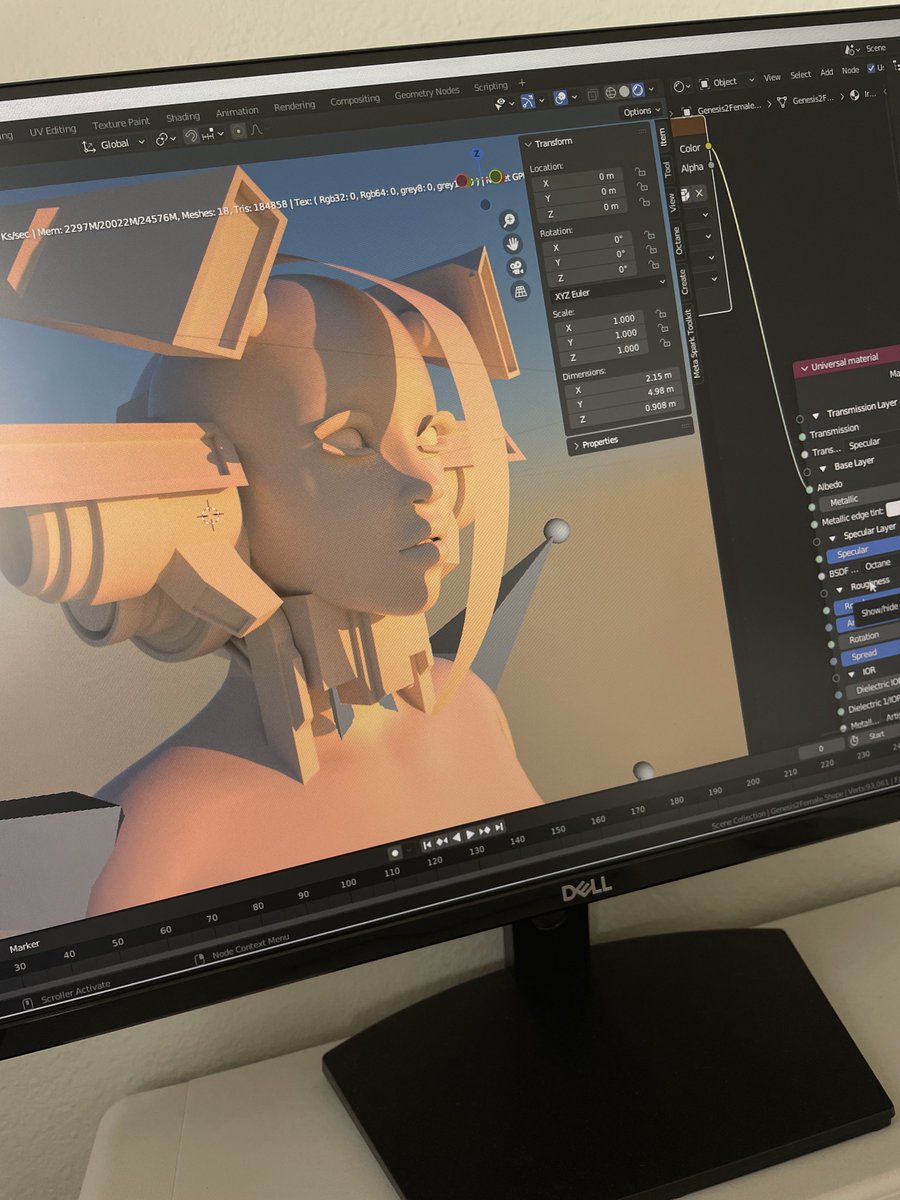This screenshot has height=1200, width=900.
Task: Switch to the UV Editing workspace tab
Action: 53,130
